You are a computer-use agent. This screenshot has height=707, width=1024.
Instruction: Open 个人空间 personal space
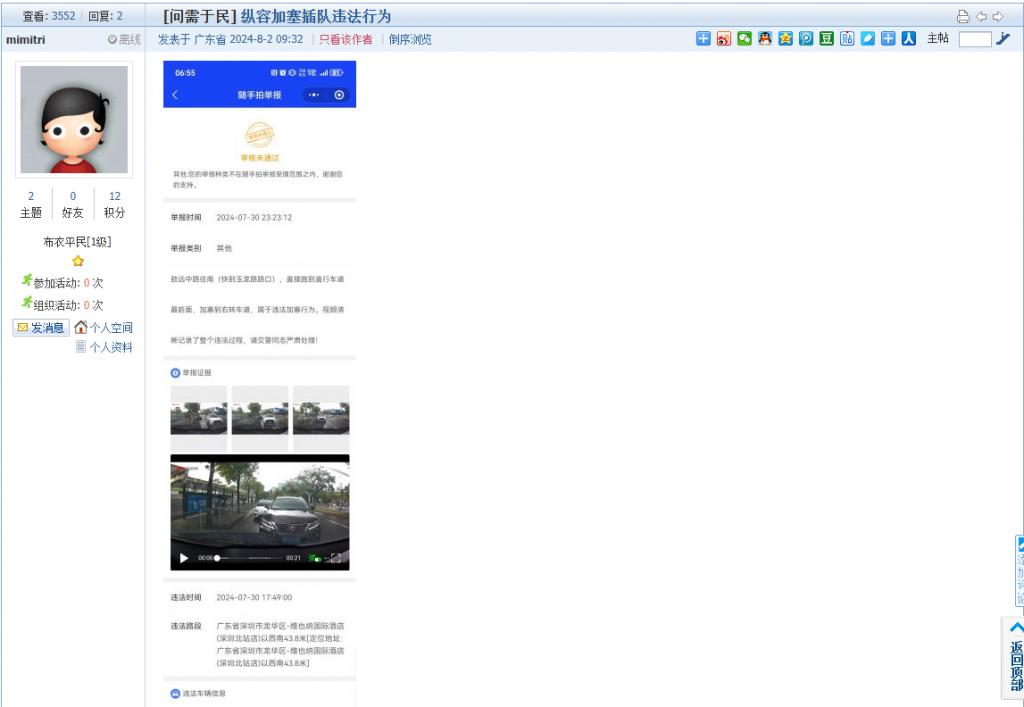103,328
